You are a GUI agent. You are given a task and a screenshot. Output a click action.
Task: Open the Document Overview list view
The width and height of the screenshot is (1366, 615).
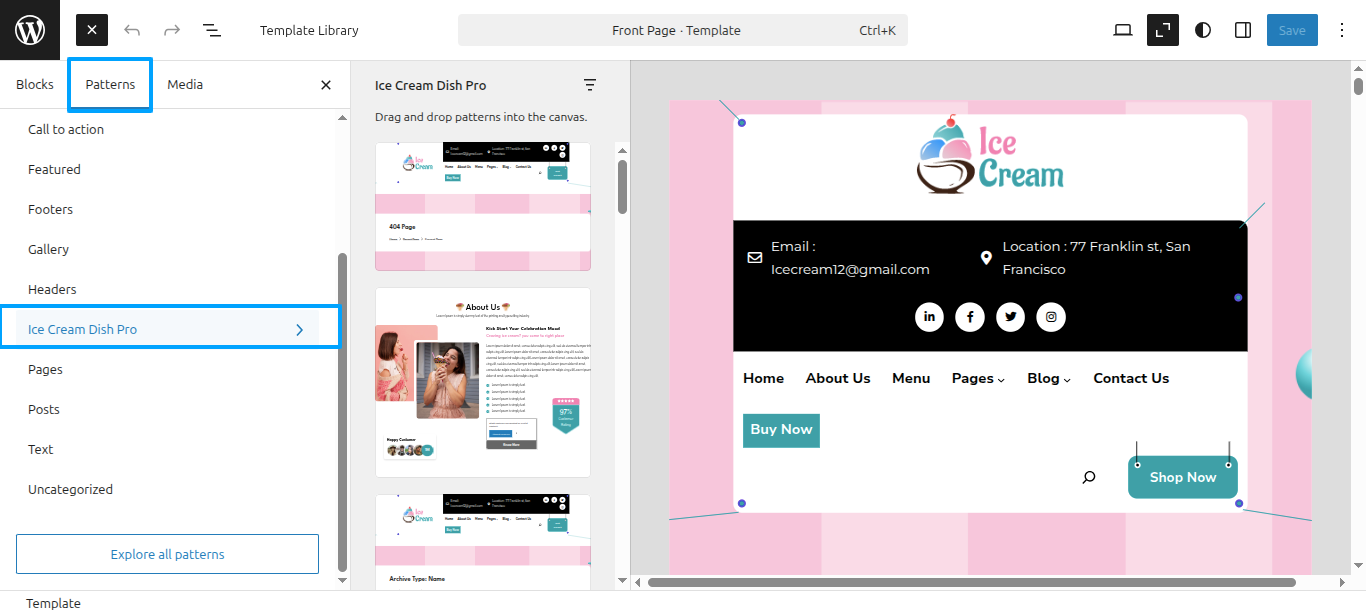pos(212,30)
